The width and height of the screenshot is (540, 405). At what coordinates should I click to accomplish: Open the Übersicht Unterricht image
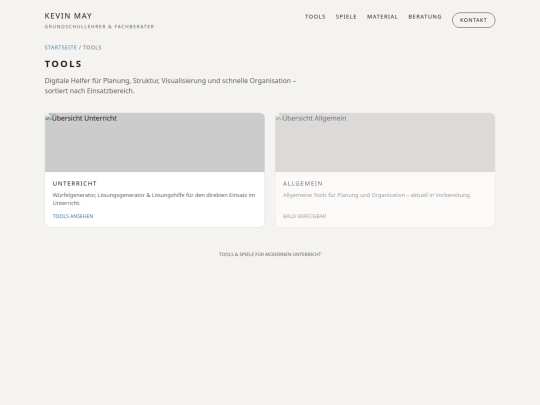[155, 142]
